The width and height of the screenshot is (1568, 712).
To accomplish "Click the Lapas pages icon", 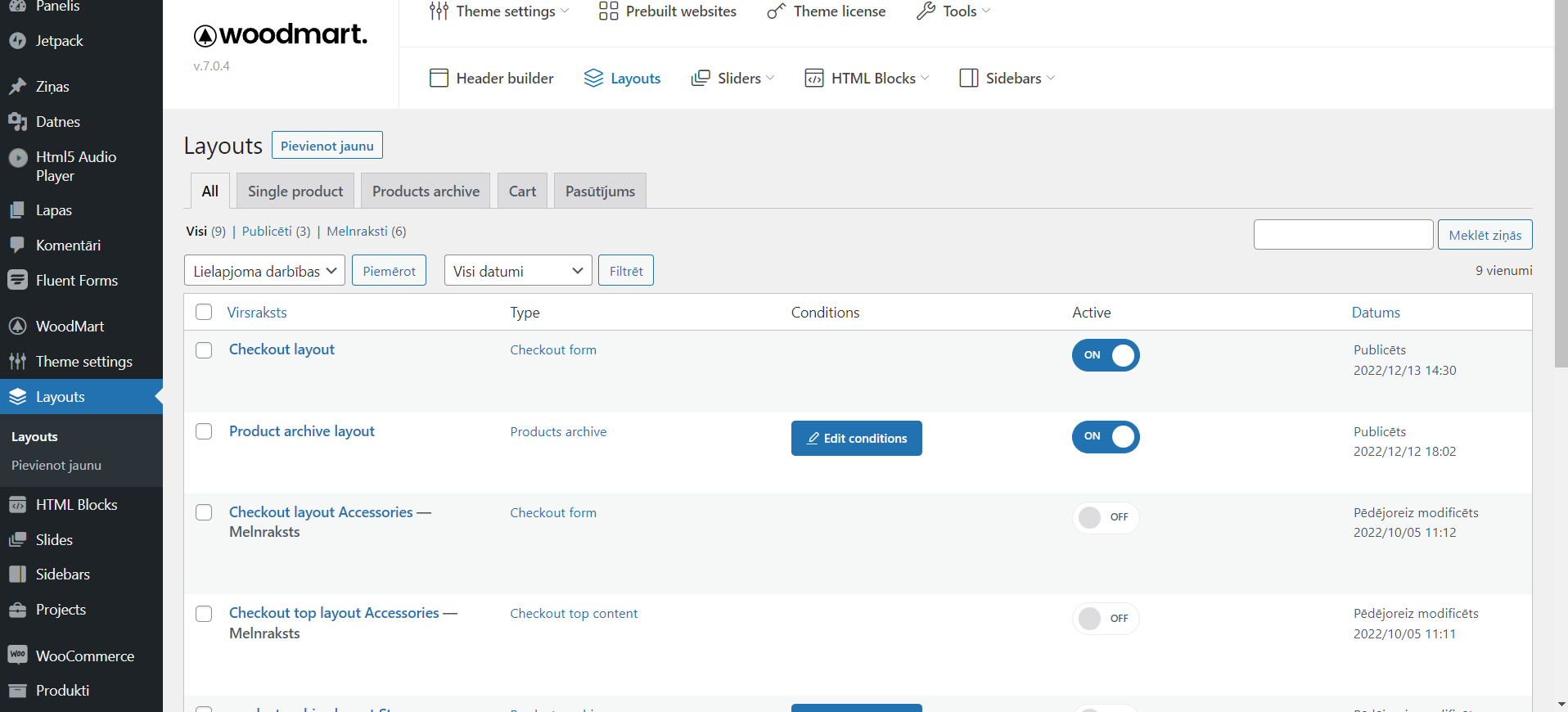I will 17,210.
